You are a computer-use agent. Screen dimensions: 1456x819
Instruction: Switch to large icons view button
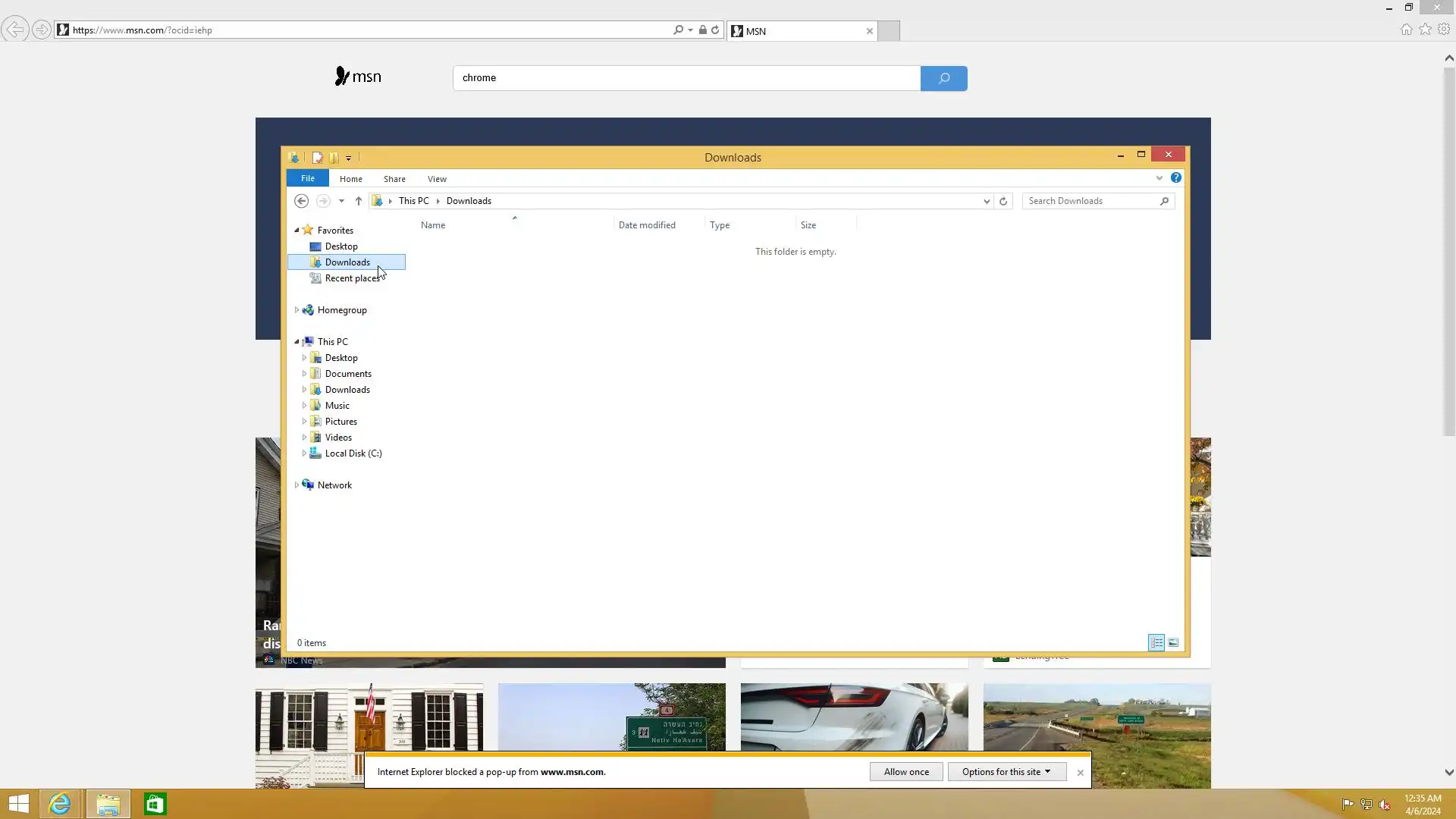coord(1173,643)
